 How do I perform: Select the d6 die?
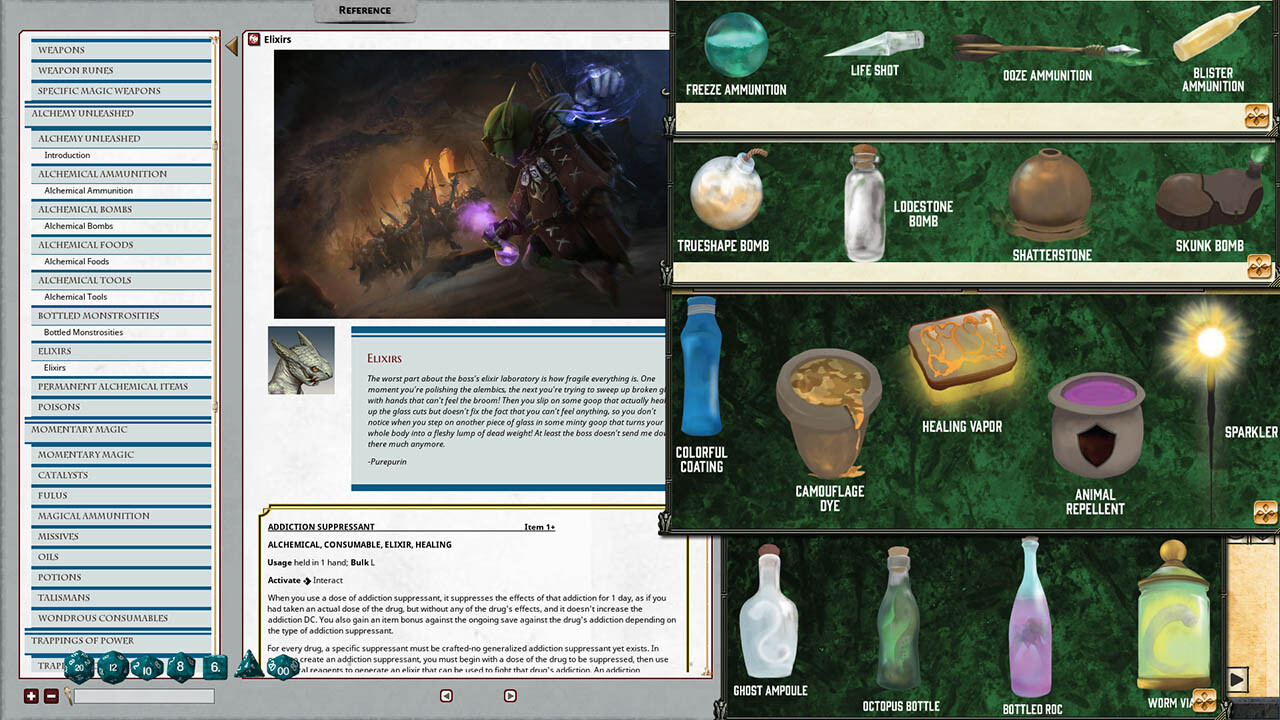coord(214,666)
